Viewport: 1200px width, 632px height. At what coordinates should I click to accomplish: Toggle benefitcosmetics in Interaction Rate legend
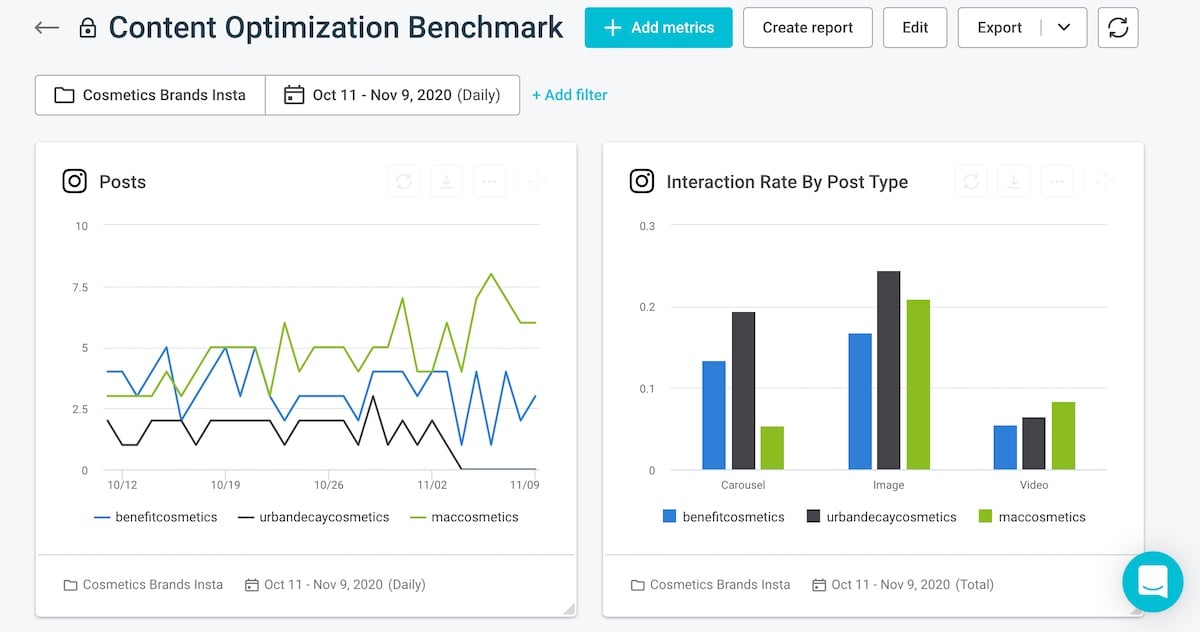tap(723, 517)
